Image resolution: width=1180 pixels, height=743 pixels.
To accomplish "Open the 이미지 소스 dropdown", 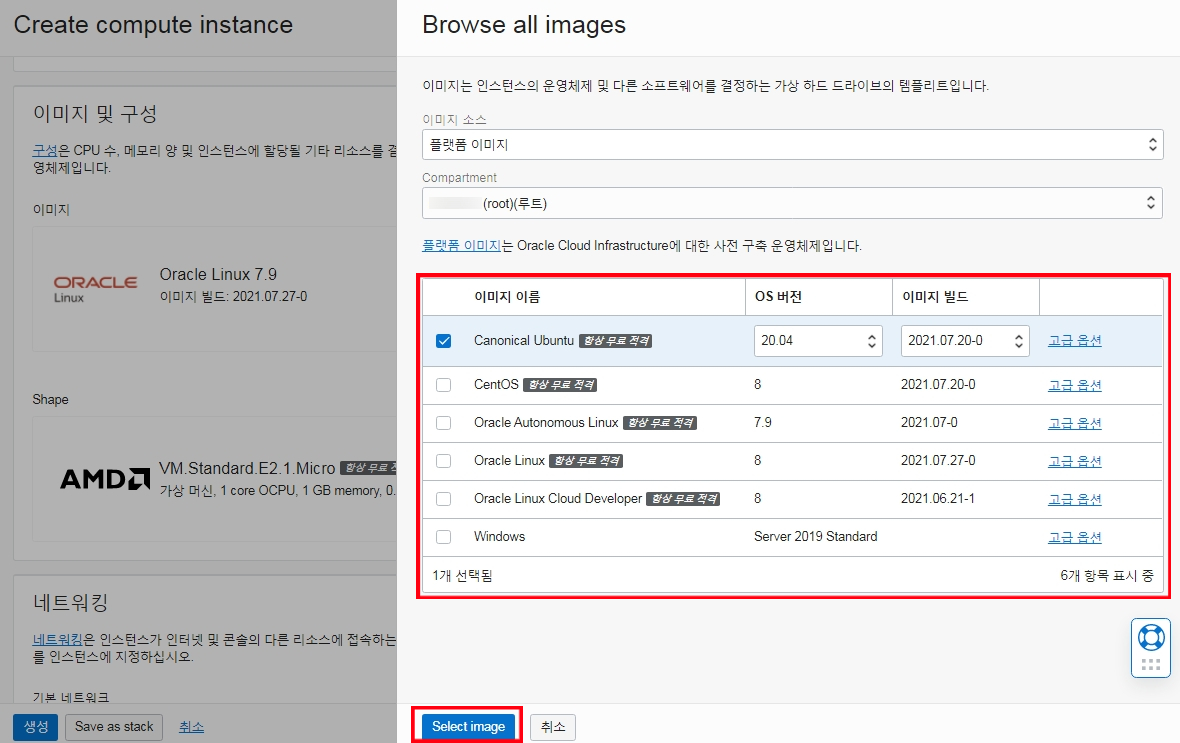I will point(792,145).
